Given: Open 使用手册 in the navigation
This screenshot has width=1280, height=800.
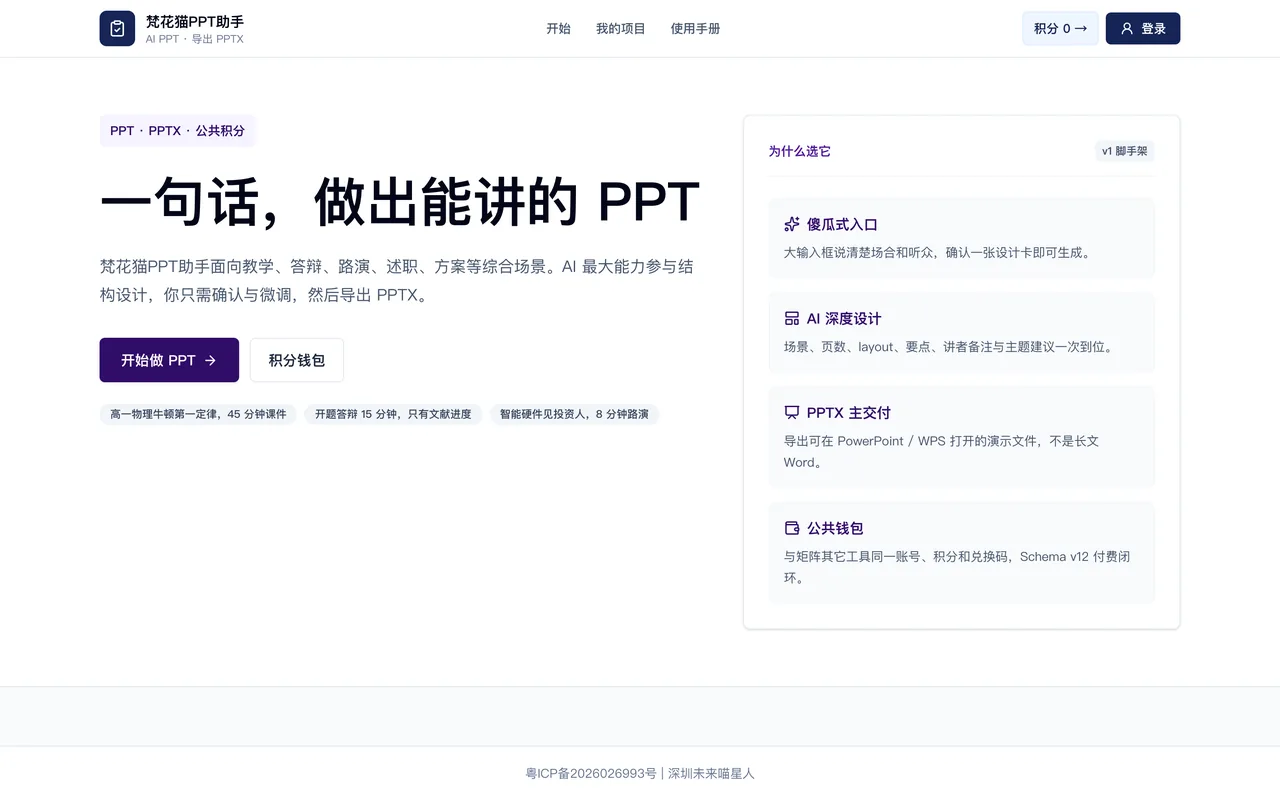Looking at the screenshot, I should (x=695, y=28).
